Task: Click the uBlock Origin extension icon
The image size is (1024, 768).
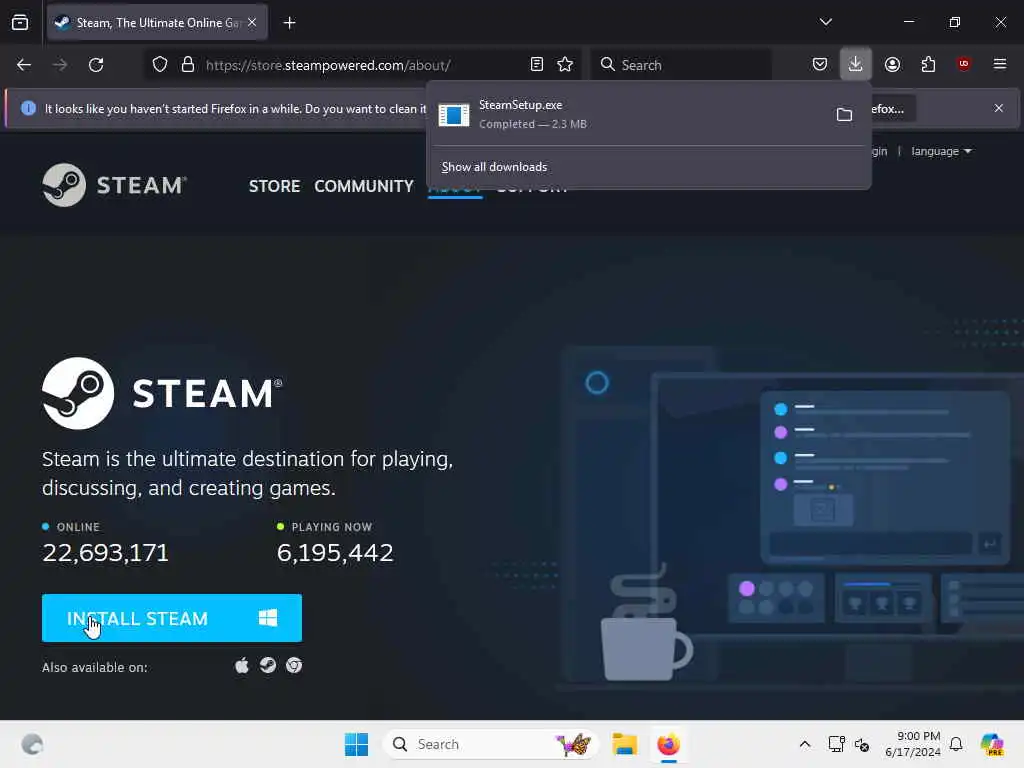Action: (964, 64)
